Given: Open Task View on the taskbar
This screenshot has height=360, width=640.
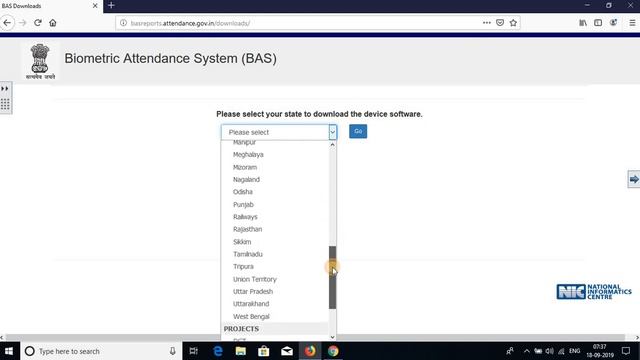Looking at the screenshot, I should (x=193, y=351).
